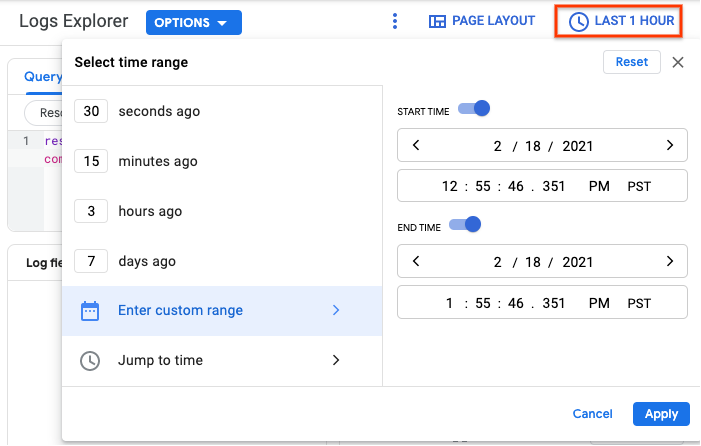
Task: Go to previous start date
Action: (x=416, y=146)
